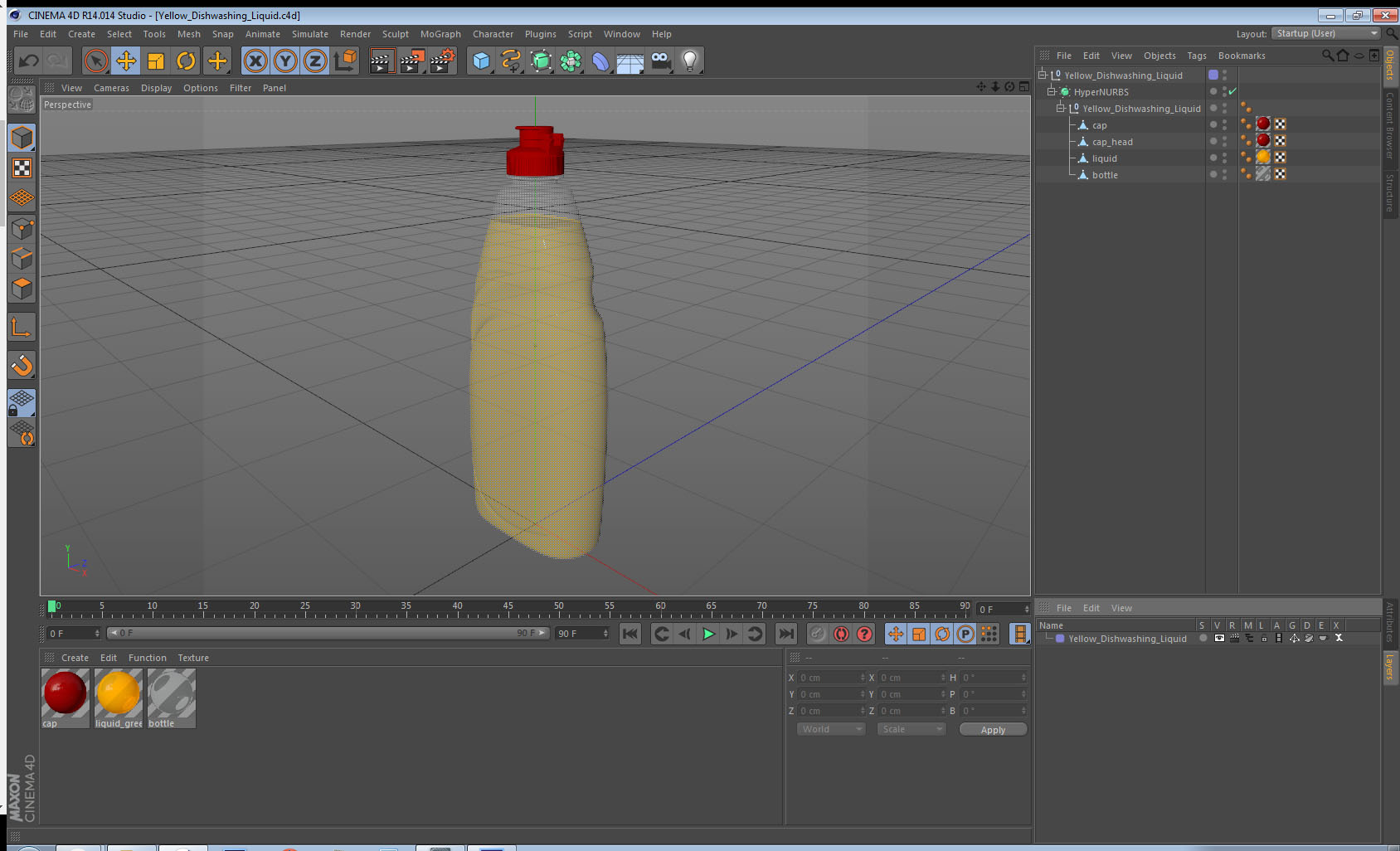
Task: Select the bottle material thumbnail
Action: click(x=172, y=693)
